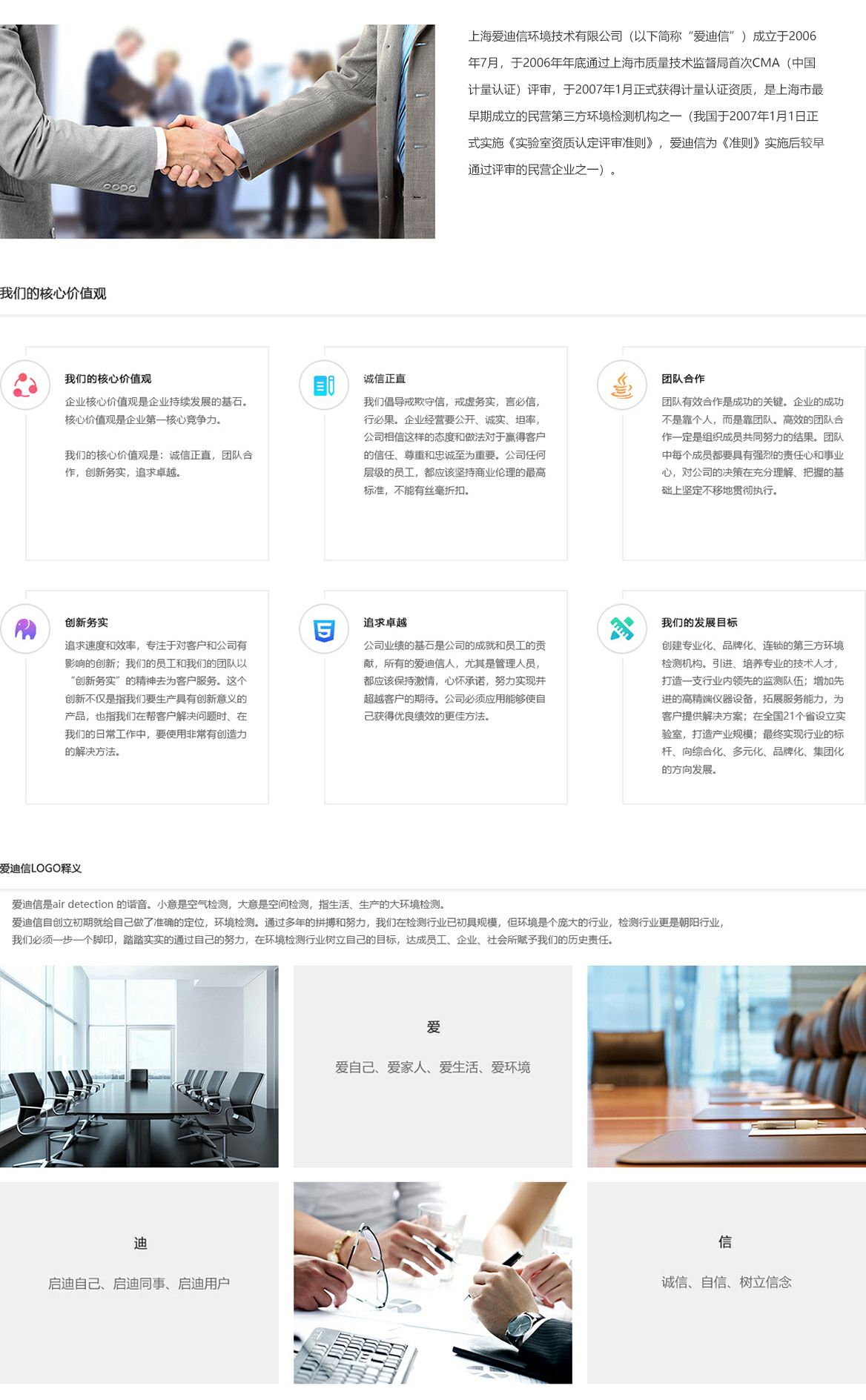Select the 迪 gray tile

tap(139, 1282)
